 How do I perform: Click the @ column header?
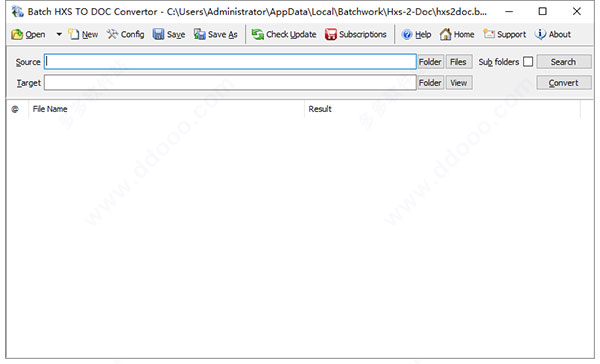pyautogui.click(x=17, y=109)
